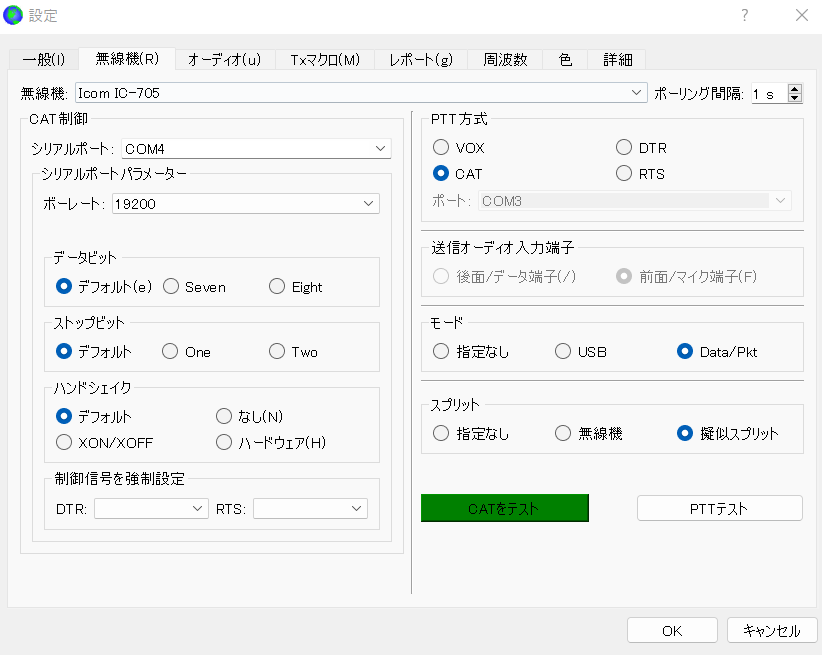Click the WSJT-X globe icon in title bar
This screenshot has width=822, height=655.
(x=14, y=15)
